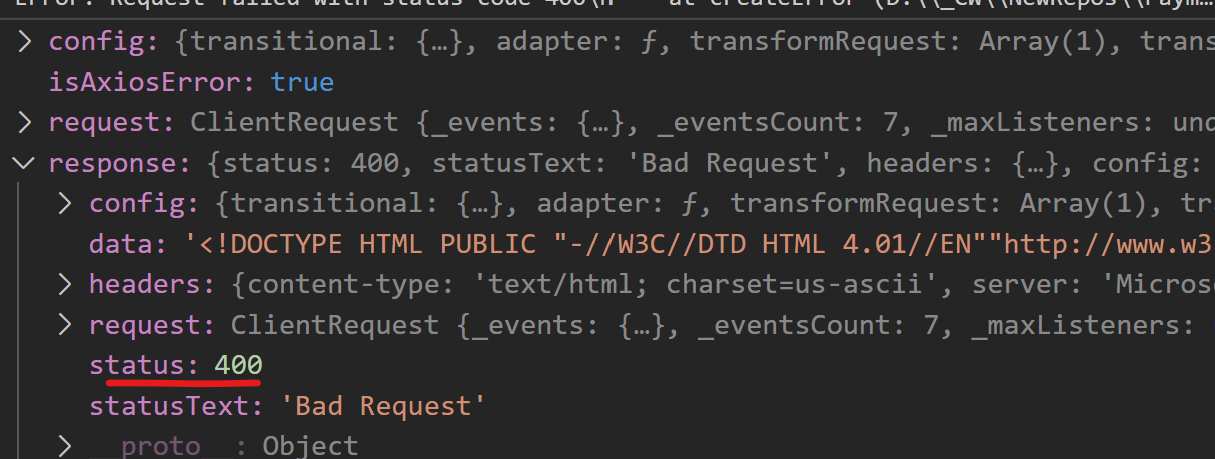The height and width of the screenshot is (459, 1215).
Task: Expand config nested under response
Action: tap(65, 204)
